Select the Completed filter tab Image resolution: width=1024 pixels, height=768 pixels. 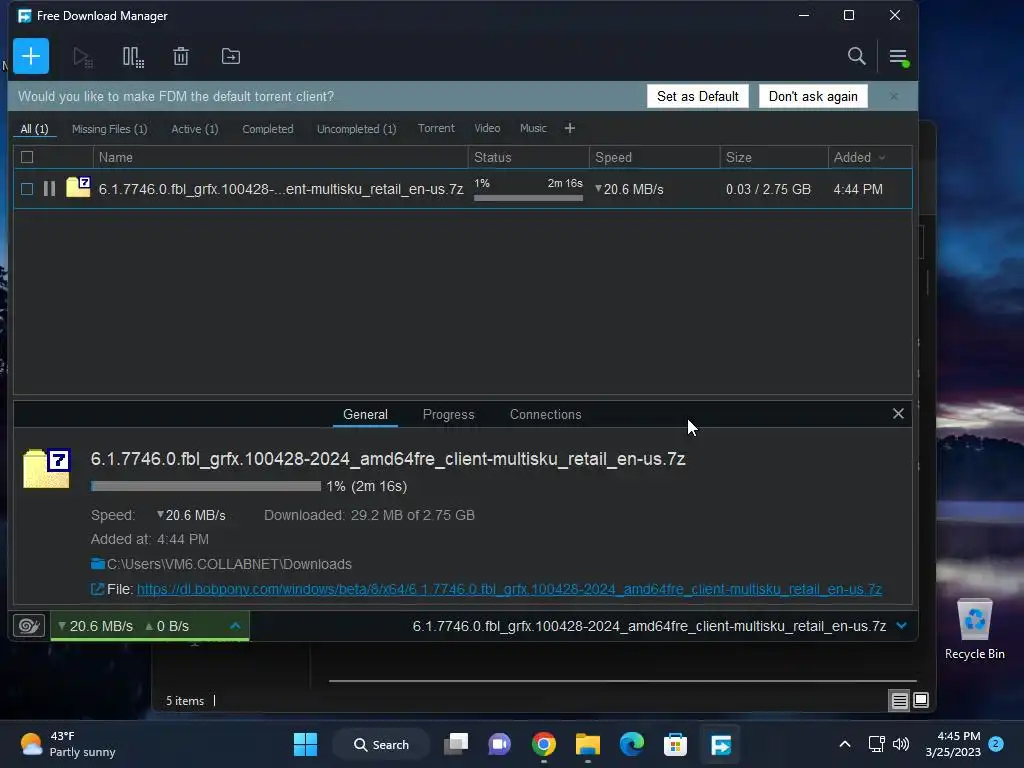click(x=268, y=129)
